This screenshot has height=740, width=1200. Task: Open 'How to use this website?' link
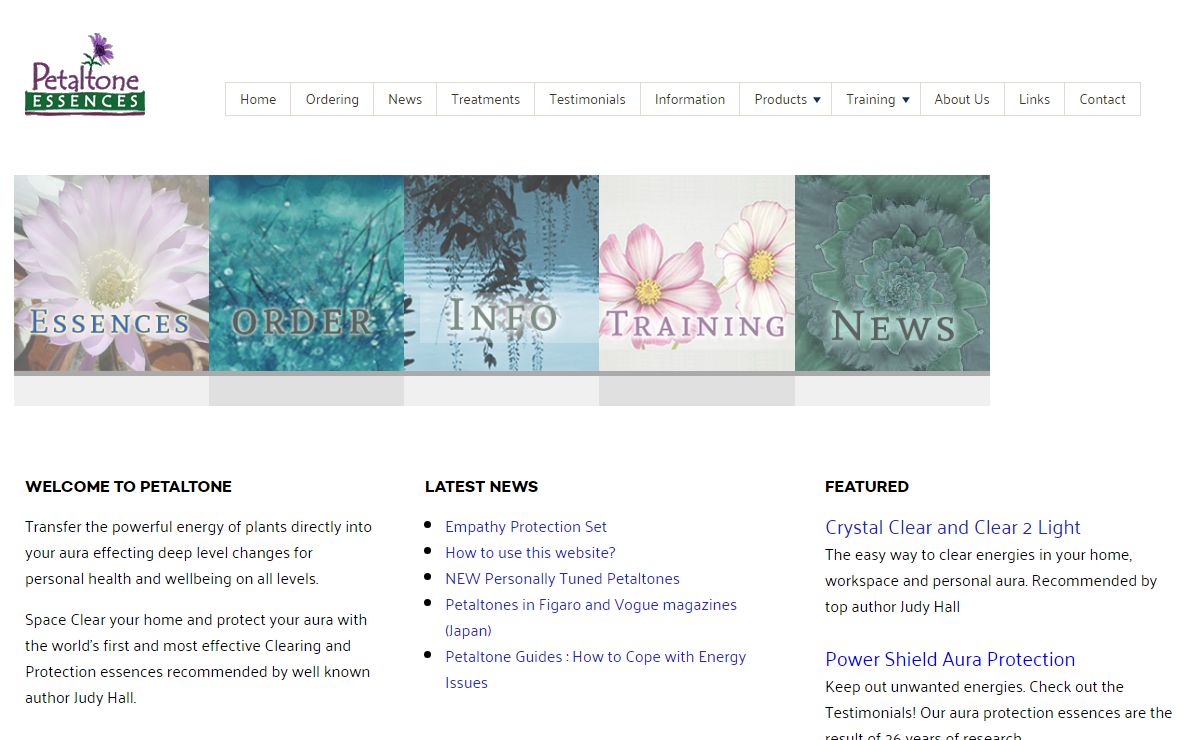[530, 553]
